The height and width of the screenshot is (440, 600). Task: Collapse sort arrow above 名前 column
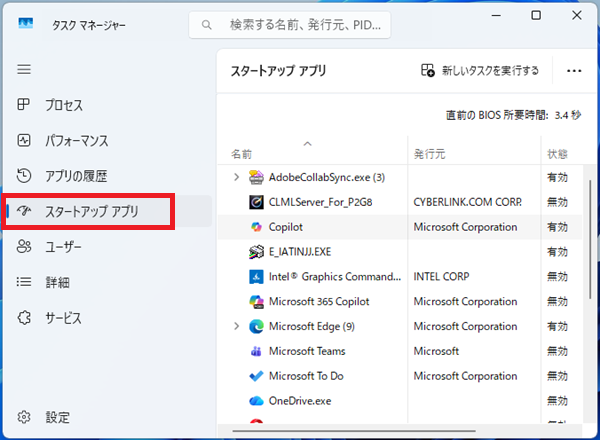(x=307, y=142)
